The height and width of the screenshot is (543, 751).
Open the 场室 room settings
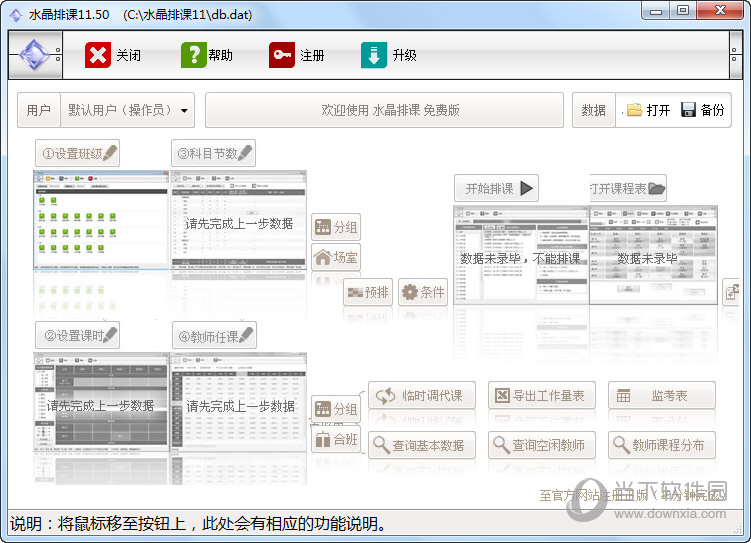[335, 258]
